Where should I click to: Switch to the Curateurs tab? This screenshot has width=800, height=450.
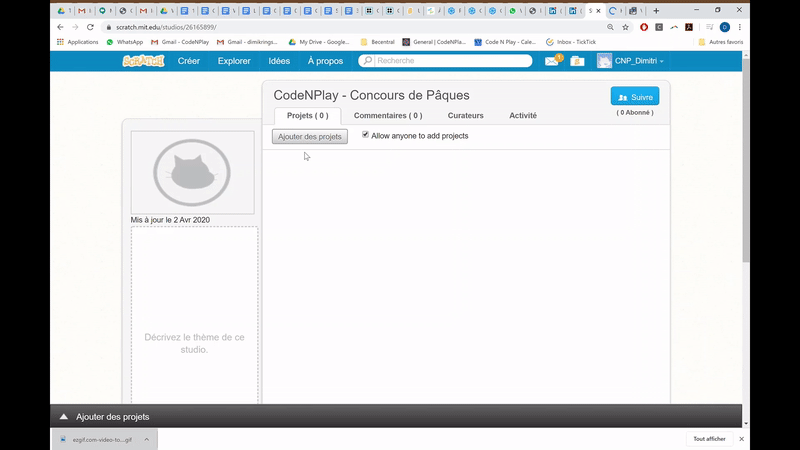[465, 115]
